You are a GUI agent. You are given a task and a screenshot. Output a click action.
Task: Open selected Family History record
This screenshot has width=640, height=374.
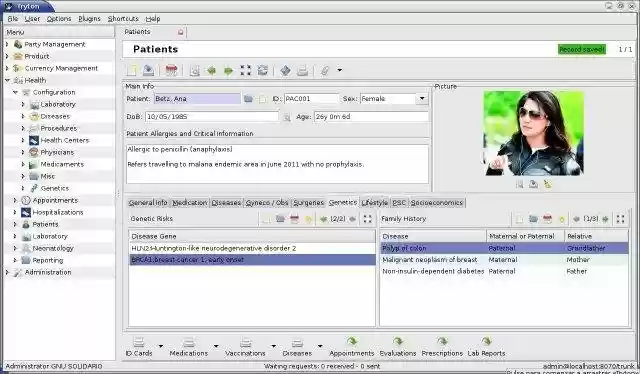pos(533,219)
